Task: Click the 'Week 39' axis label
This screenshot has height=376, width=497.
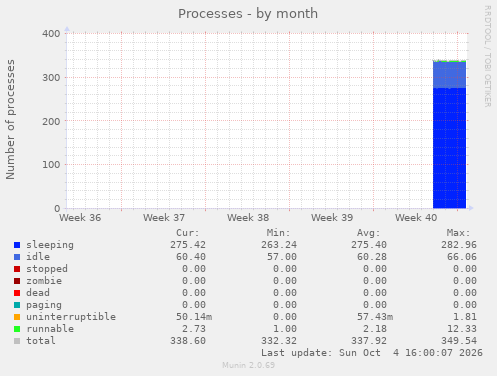Action: [x=332, y=218]
